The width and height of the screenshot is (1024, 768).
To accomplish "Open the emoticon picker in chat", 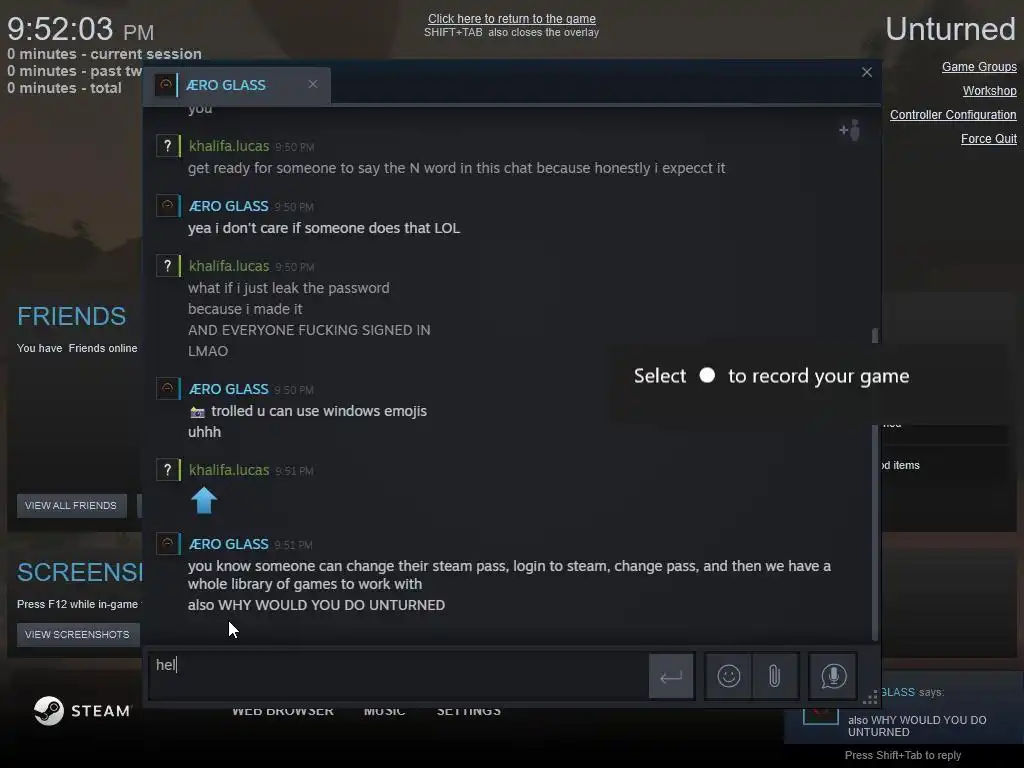I will tap(728, 676).
